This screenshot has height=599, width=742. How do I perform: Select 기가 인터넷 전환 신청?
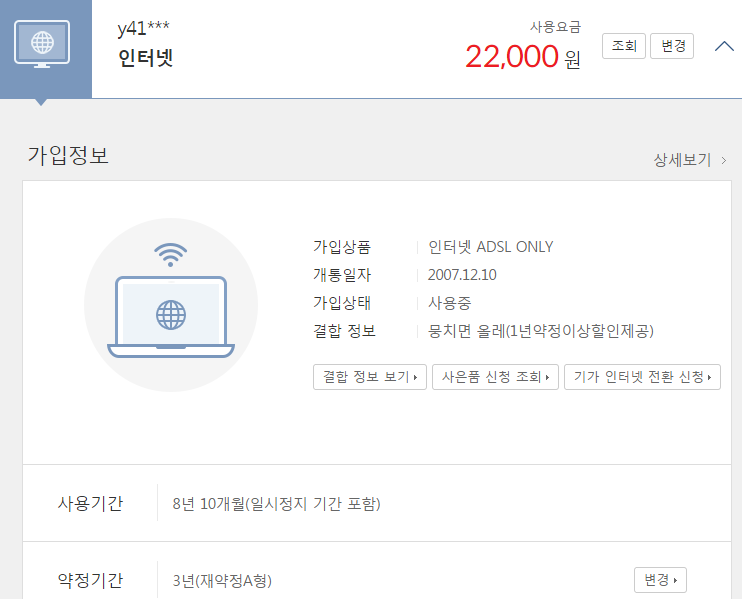click(x=642, y=377)
